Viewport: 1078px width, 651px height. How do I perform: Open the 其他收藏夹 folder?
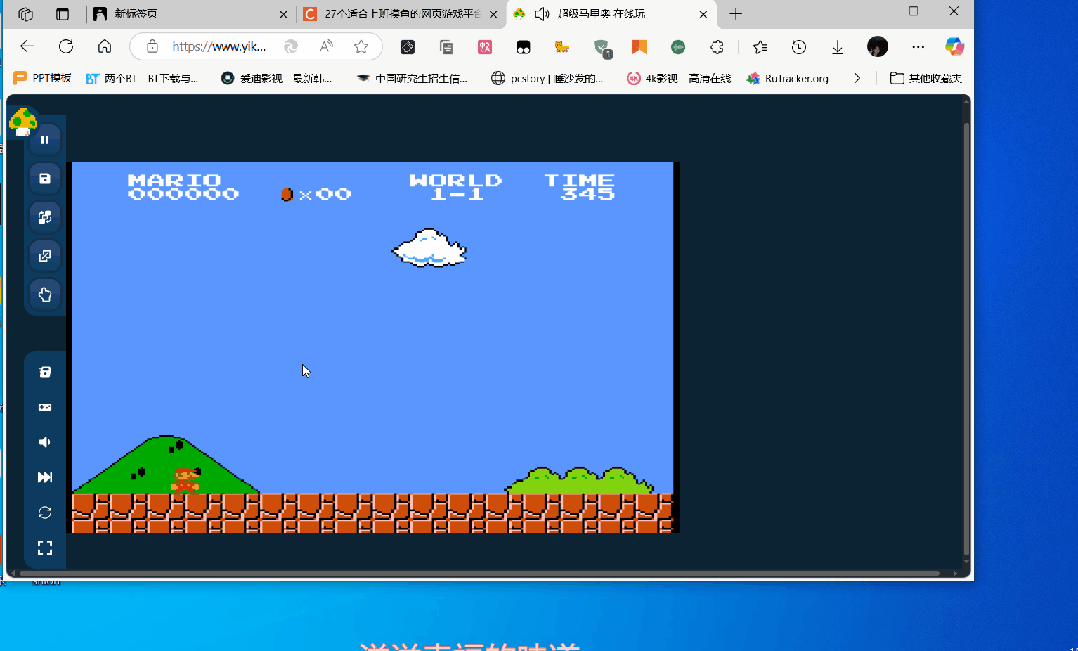[925, 78]
